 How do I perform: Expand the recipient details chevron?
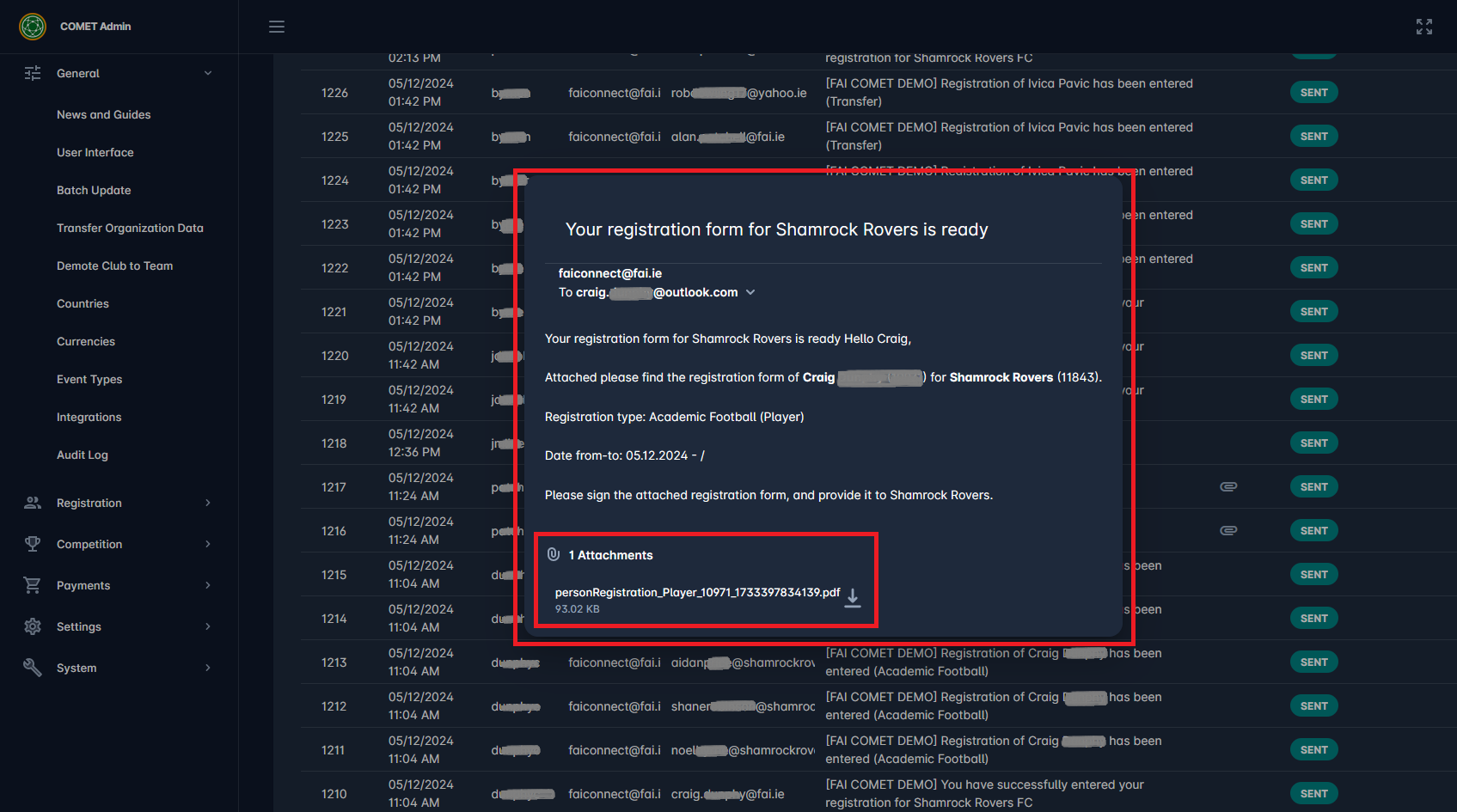(x=750, y=293)
